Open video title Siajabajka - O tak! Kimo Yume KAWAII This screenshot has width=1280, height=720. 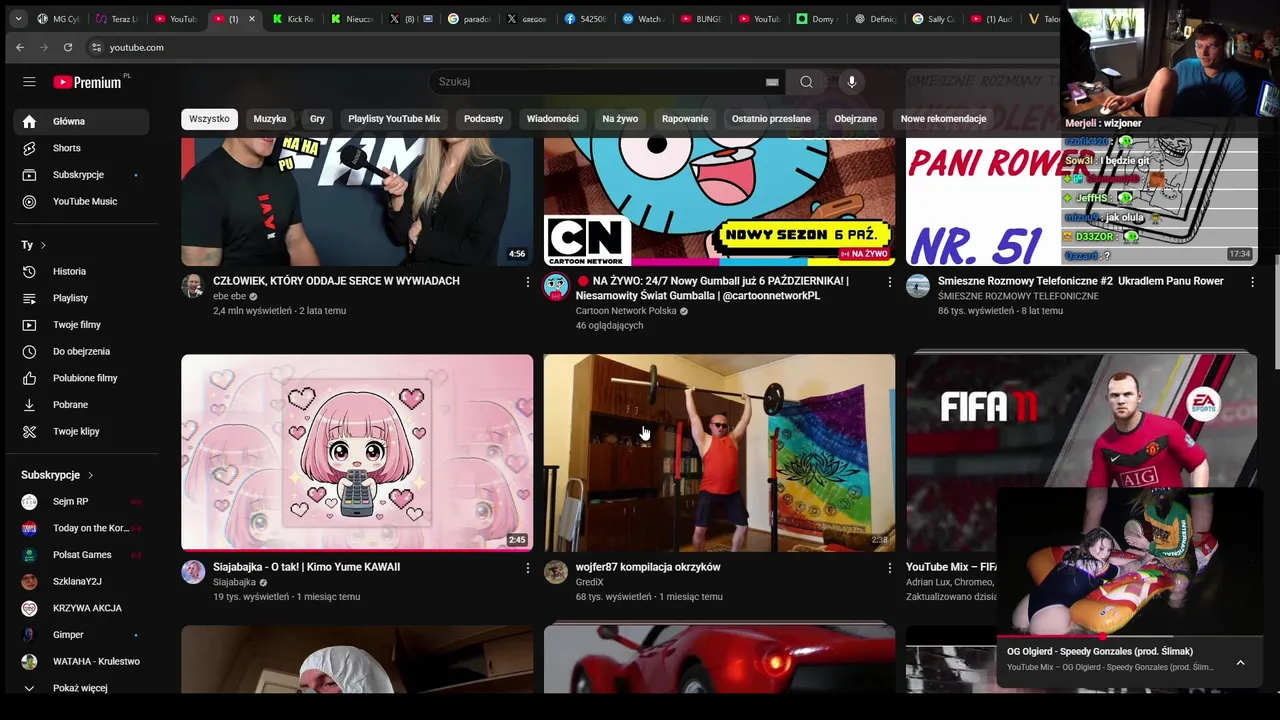306,567
